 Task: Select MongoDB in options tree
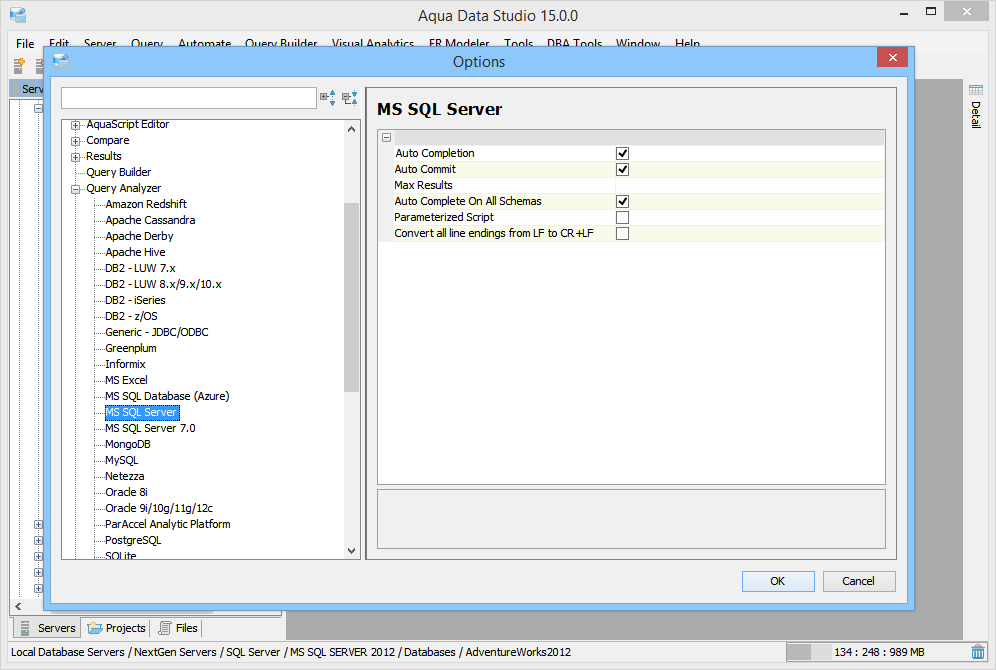click(x=128, y=444)
